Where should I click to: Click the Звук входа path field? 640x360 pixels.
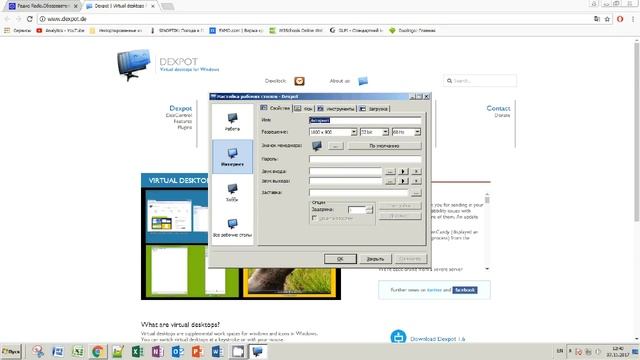[x=346, y=171]
